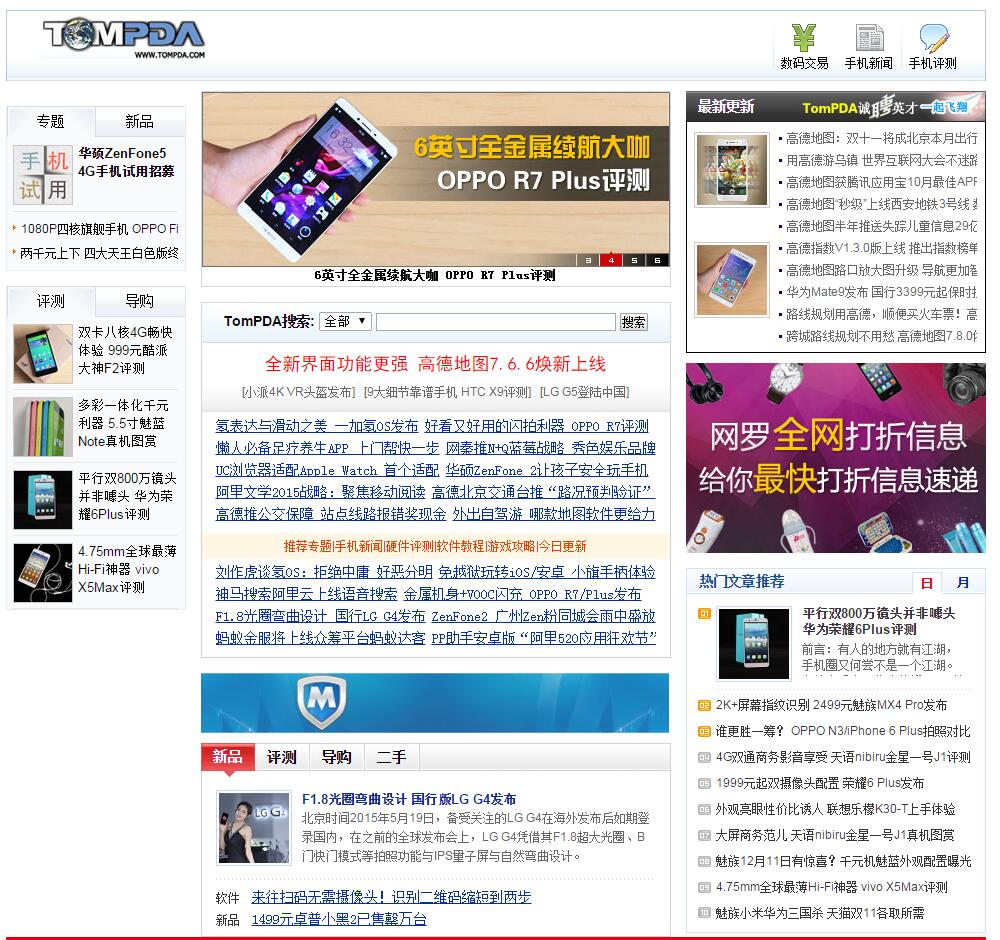Switch to 专题 tab
This screenshot has width=1000, height=940.
click(50, 121)
